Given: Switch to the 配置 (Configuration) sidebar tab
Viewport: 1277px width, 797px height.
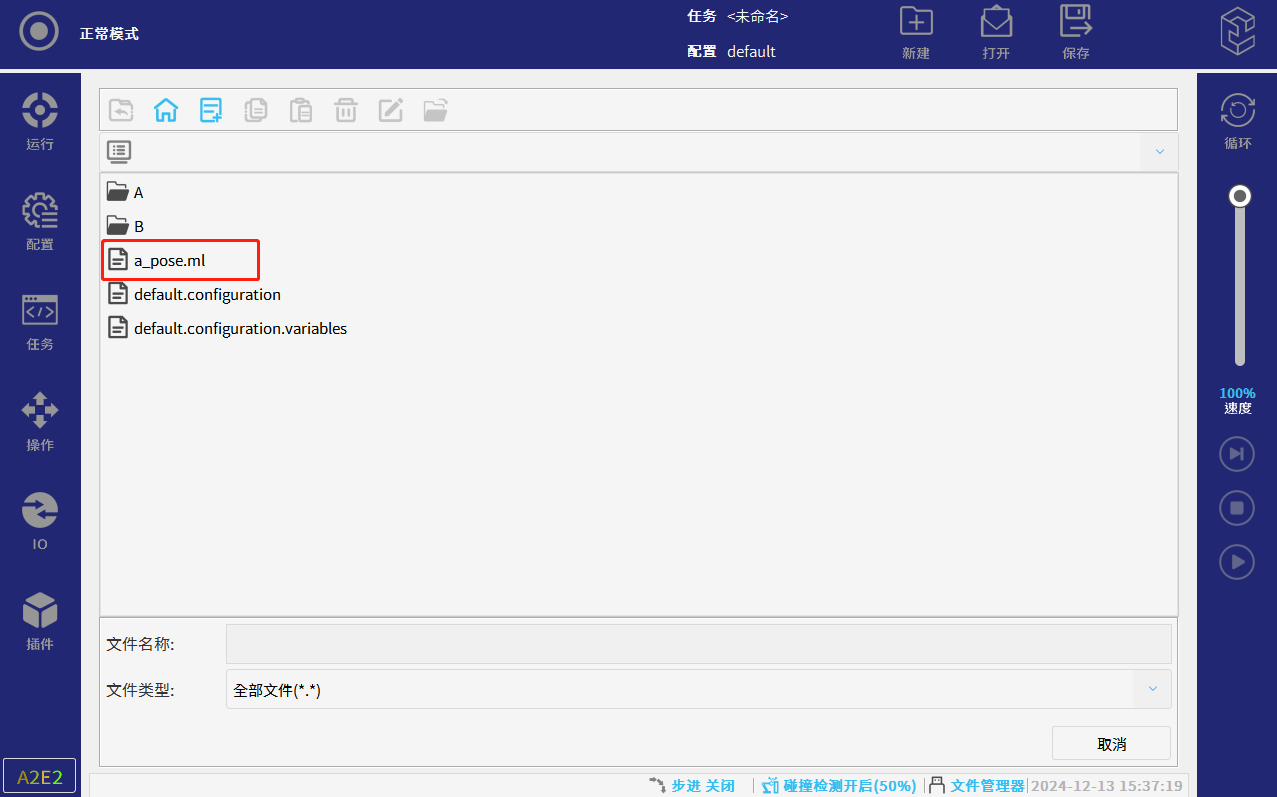Looking at the screenshot, I should click(x=40, y=221).
